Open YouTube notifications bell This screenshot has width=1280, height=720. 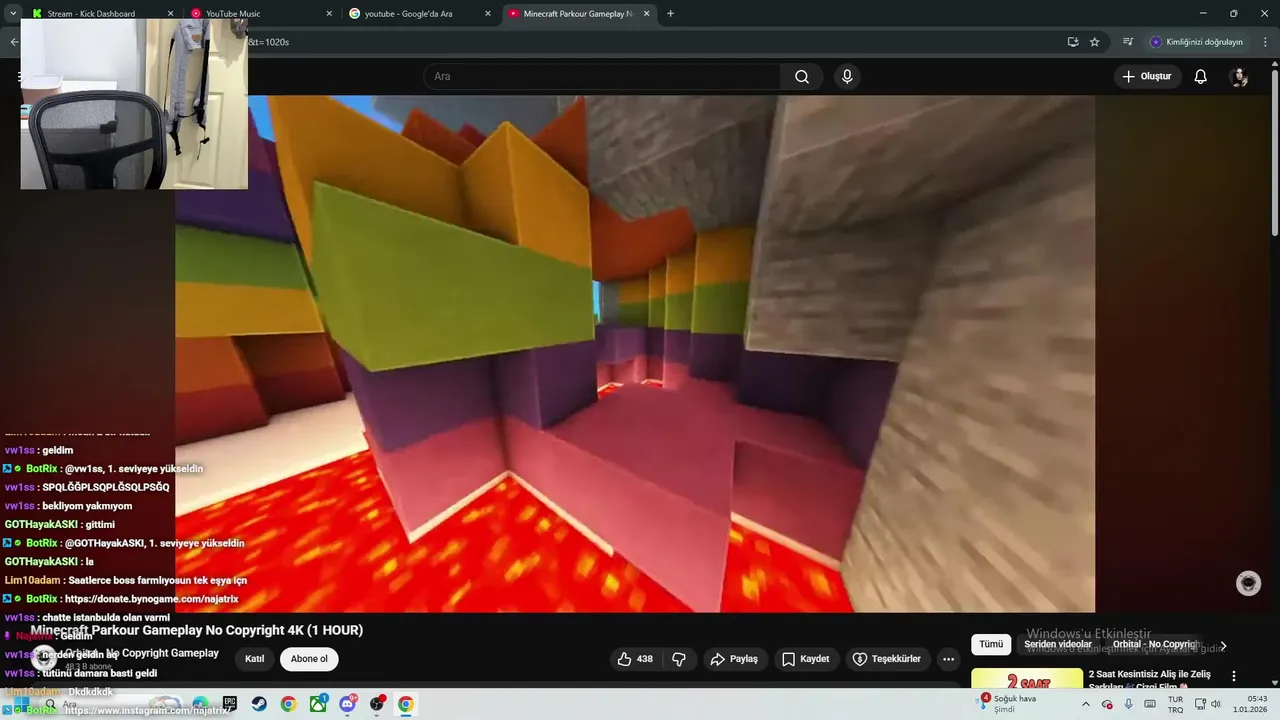tap(1201, 77)
